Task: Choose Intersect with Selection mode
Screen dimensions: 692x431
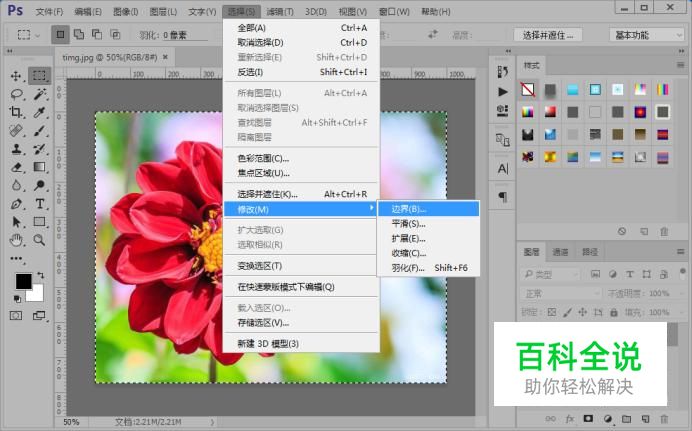Action: coord(115,34)
